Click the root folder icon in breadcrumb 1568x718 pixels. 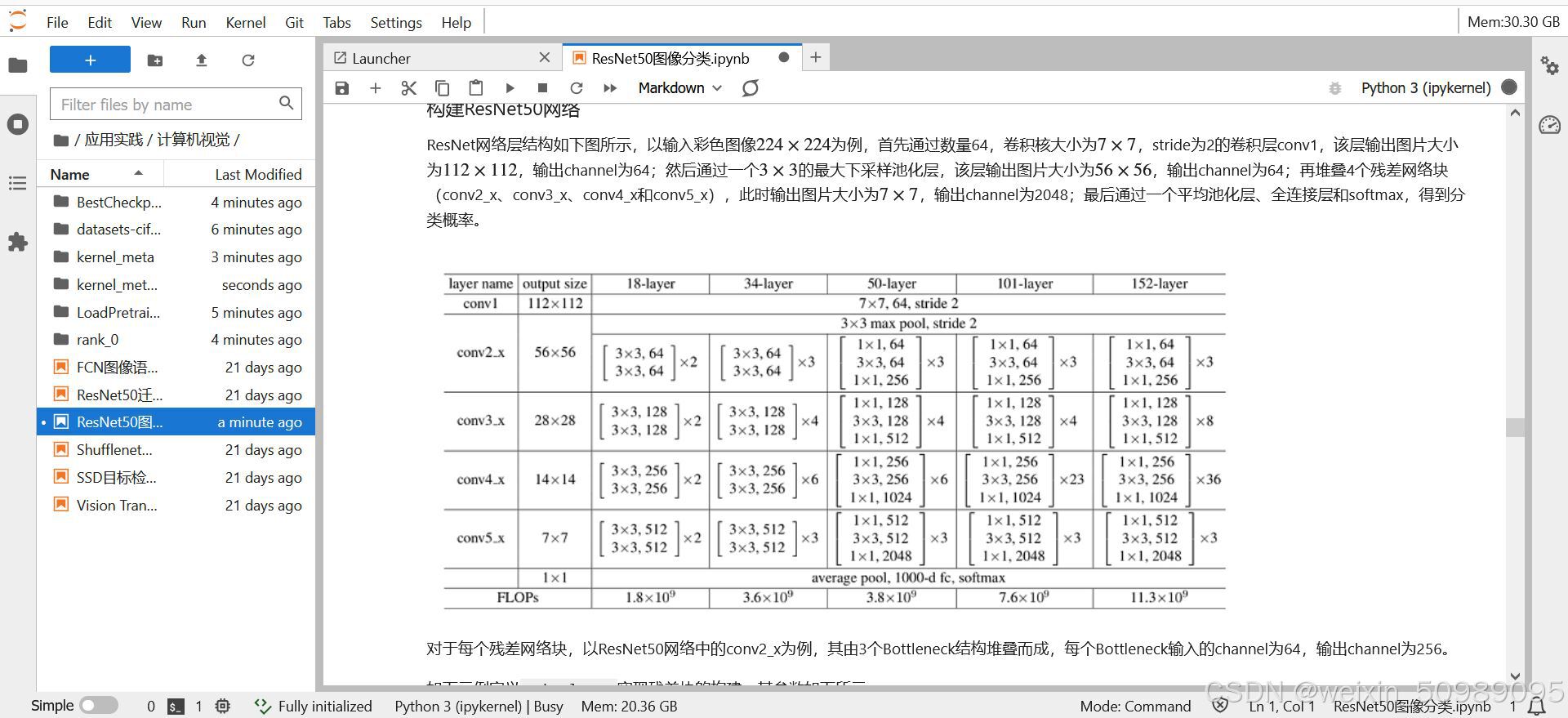point(60,140)
